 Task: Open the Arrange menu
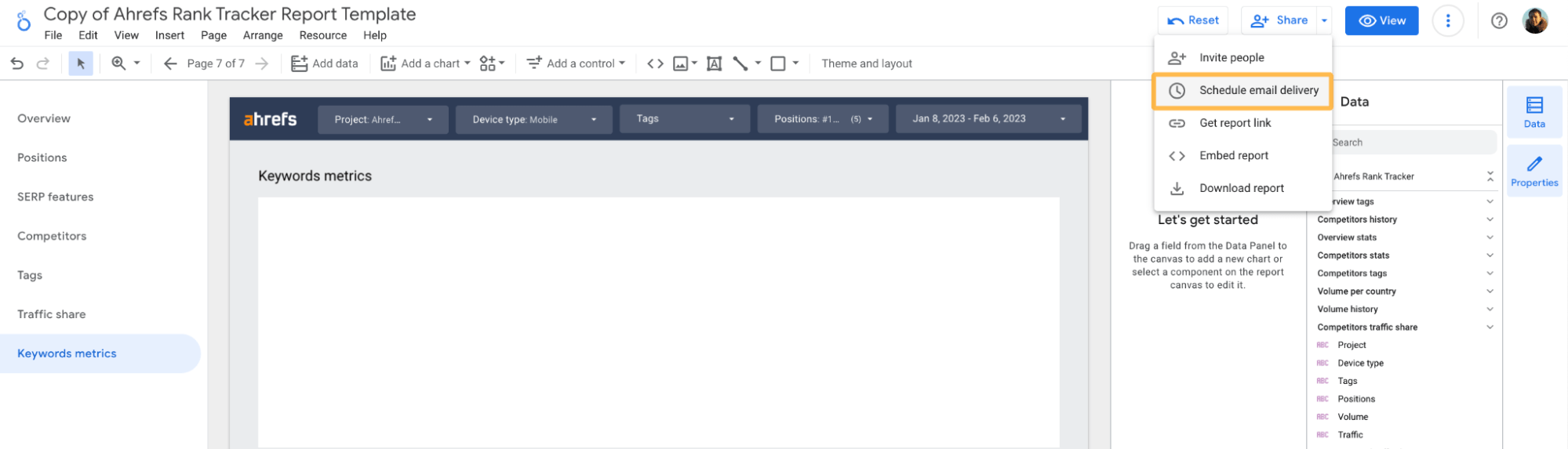(x=263, y=35)
